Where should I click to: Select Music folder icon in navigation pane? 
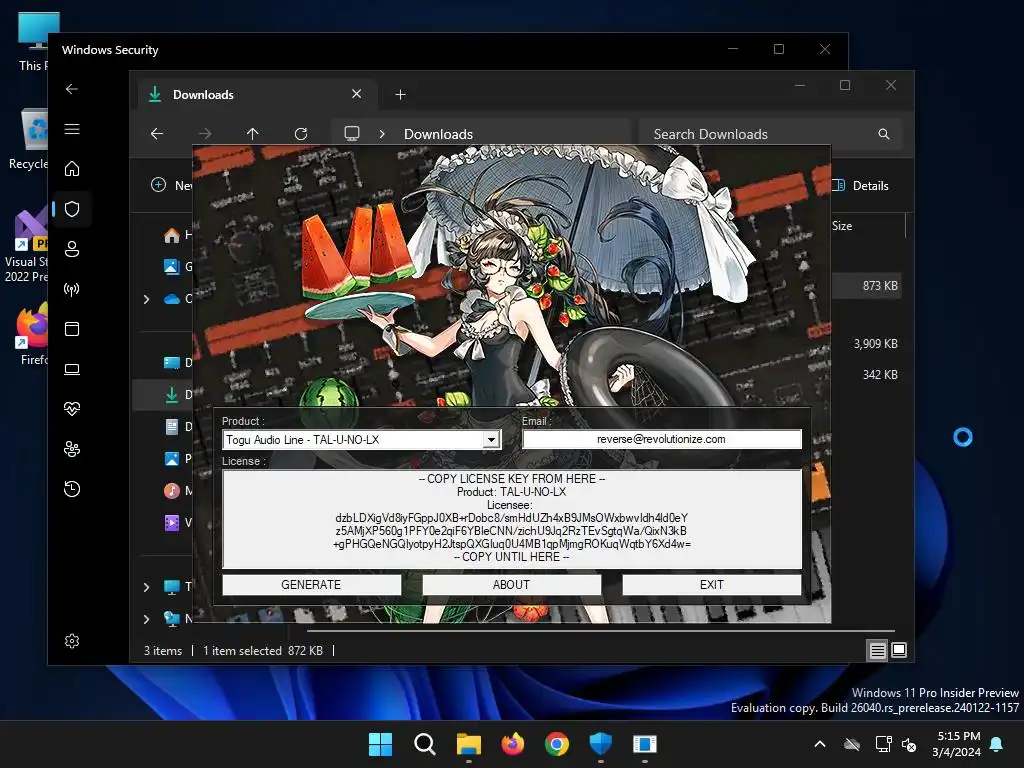(x=172, y=490)
